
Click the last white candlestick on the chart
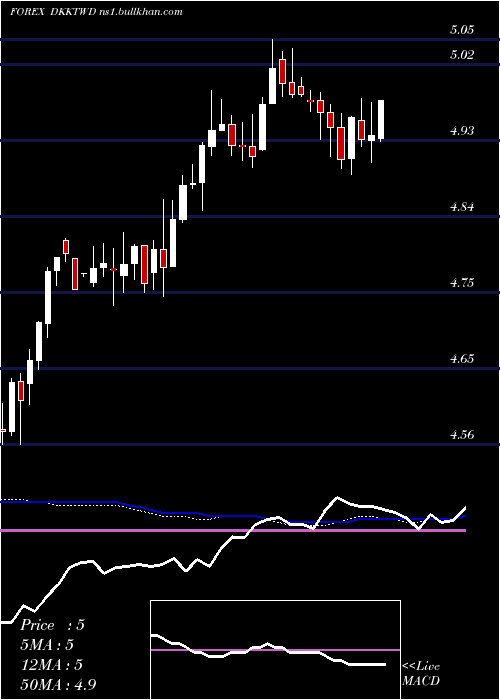[x=381, y=120]
